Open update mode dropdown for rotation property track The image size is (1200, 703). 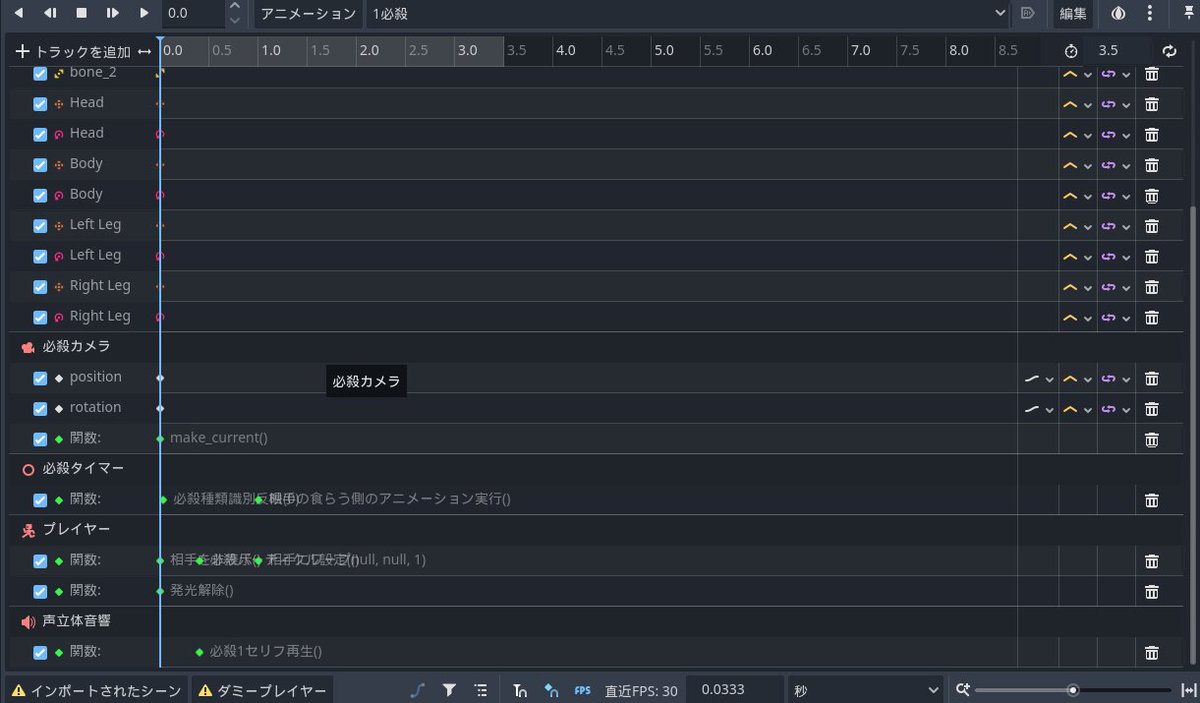tap(1039, 409)
